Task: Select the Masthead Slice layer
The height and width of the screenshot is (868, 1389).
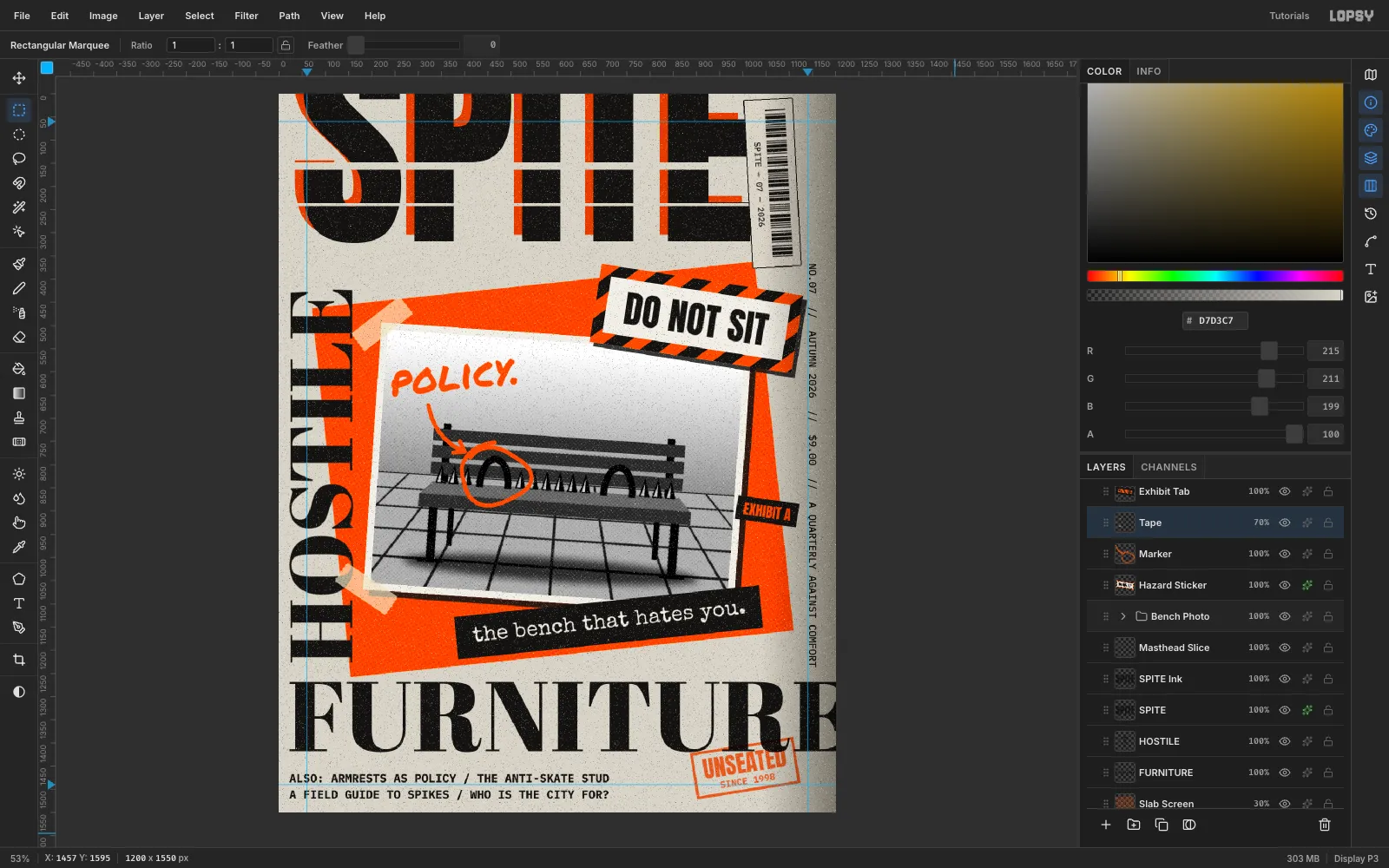Action: point(1215,648)
